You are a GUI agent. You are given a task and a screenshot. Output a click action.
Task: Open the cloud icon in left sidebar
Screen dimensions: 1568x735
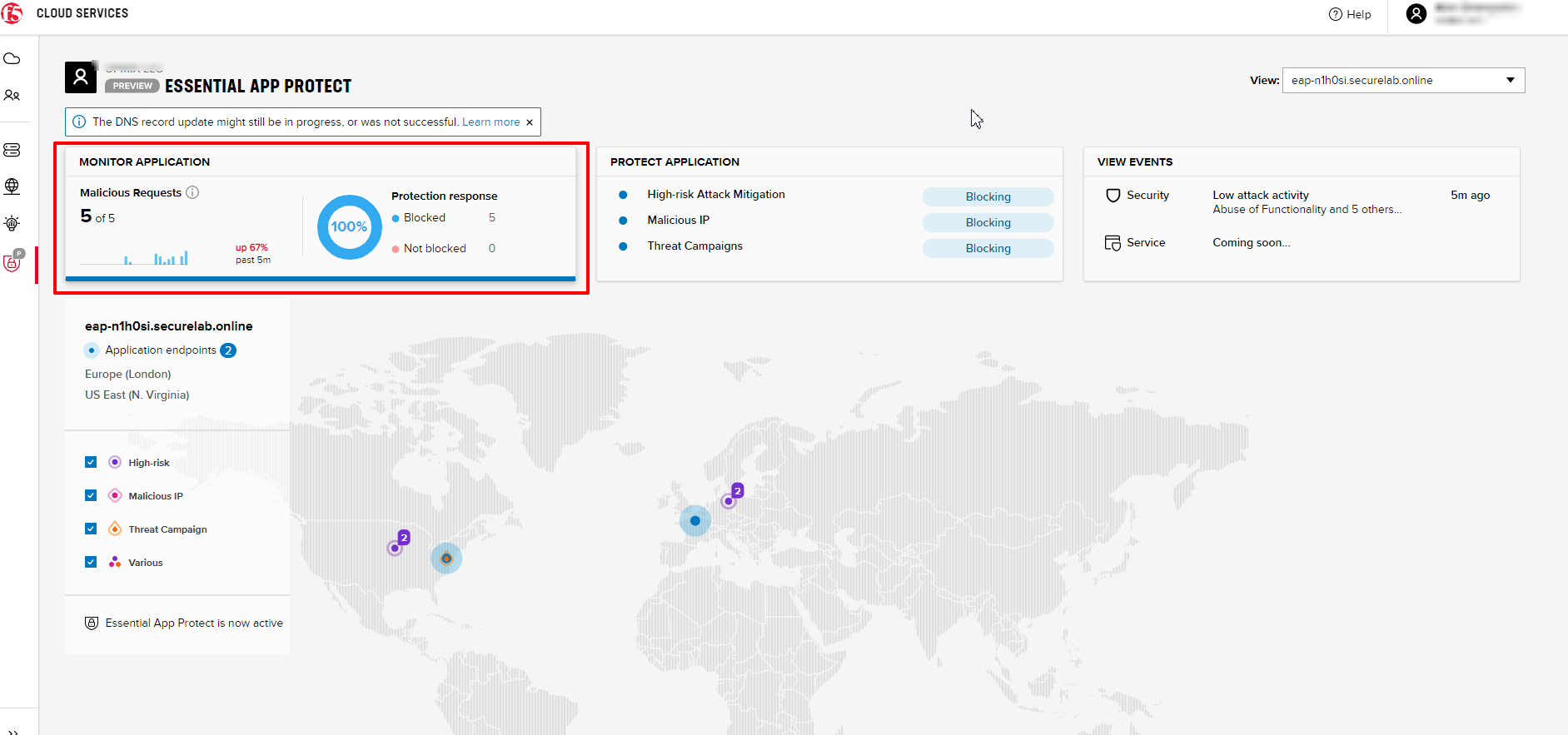coord(12,59)
